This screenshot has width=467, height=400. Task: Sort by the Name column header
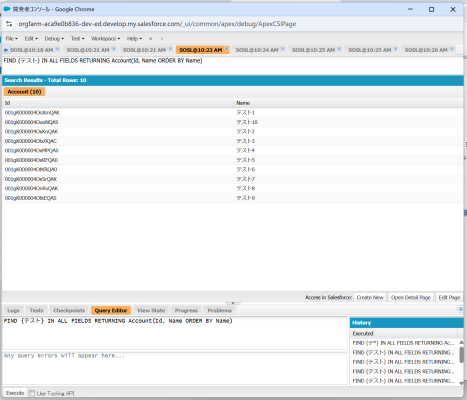pyautogui.click(x=348, y=103)
